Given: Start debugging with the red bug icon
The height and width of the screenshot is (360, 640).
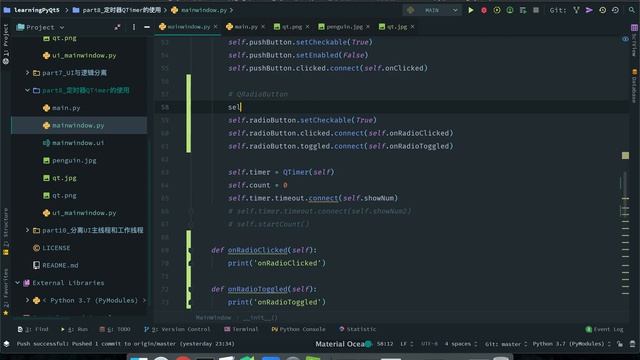Looking at the screenshot, I should click(x=484, y=10).
